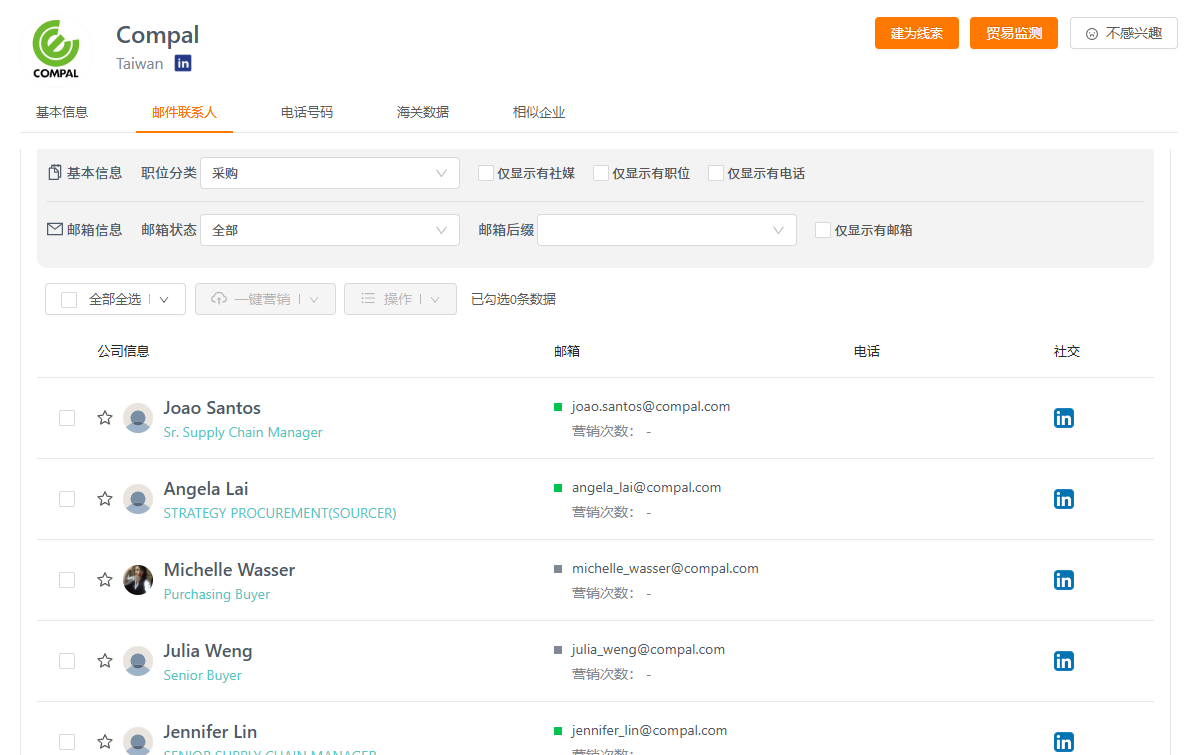This screenshot has width=1192, height=755.
Task: Click the cloud upload icon in 一键营销
Action: [x=219, y=298]
